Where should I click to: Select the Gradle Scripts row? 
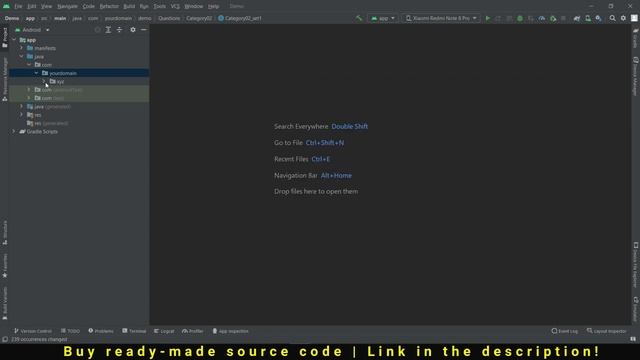point(79,131)
